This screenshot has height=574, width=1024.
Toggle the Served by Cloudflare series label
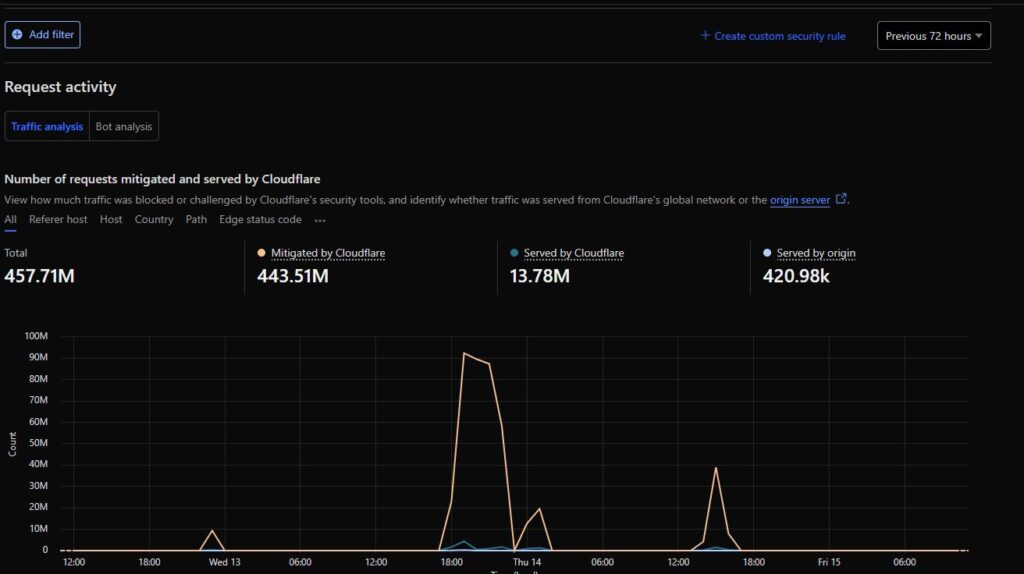tap(573, 254)
